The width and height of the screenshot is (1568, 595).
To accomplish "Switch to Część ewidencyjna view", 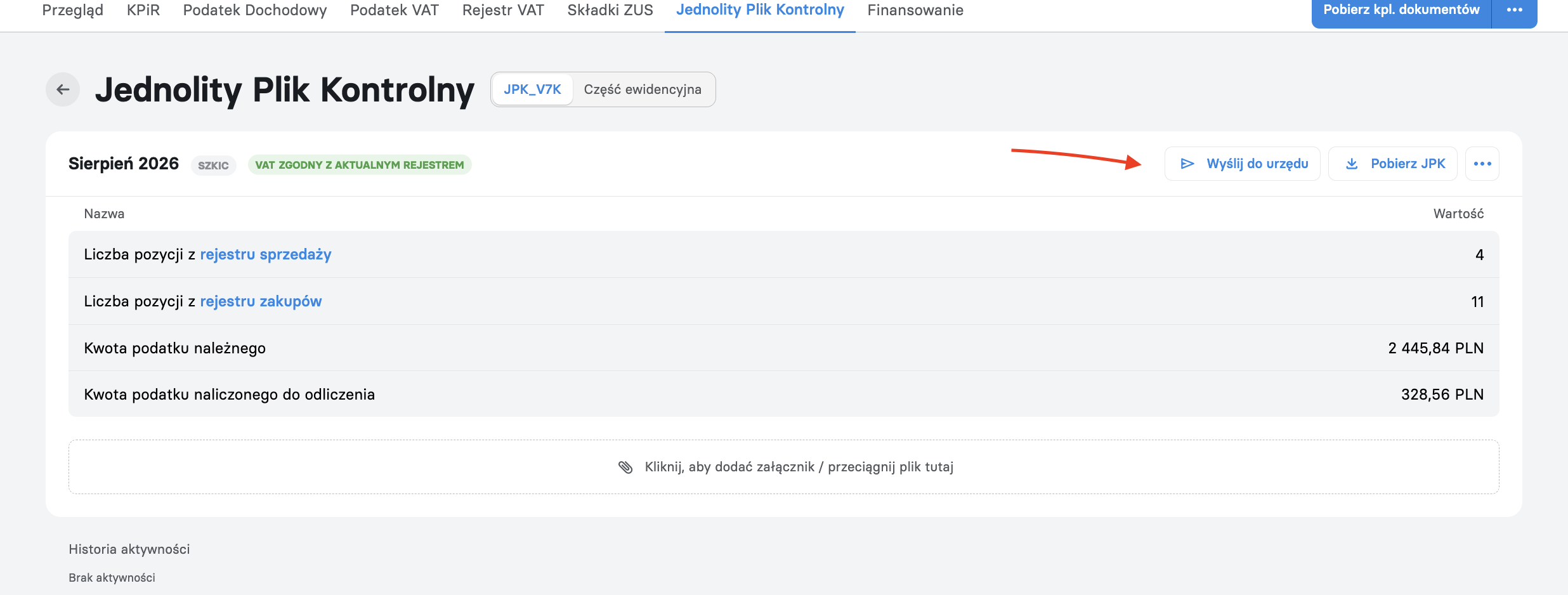I will [643, 89].
